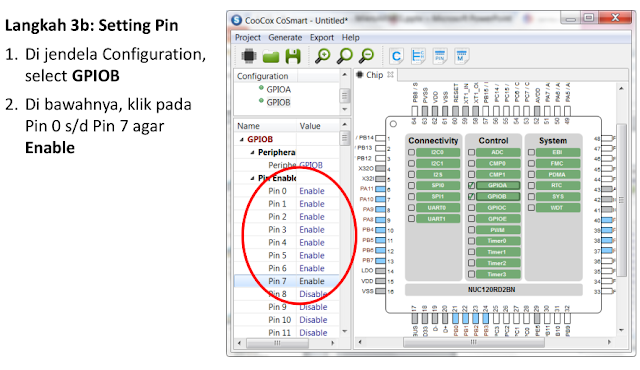Image resolution: width=640 pixels, height=370 pixels.
Task: Tick the ADC checkbox
Action: [x=471, y=152]
